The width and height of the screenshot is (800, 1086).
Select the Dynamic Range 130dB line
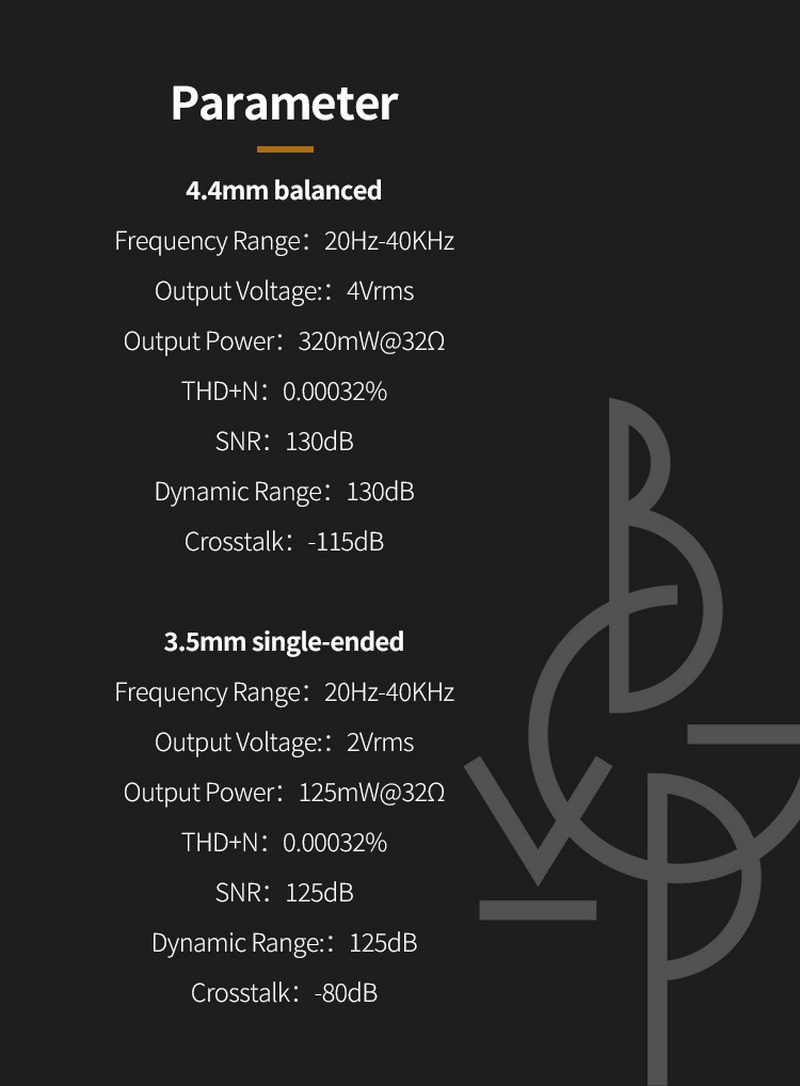284,491
